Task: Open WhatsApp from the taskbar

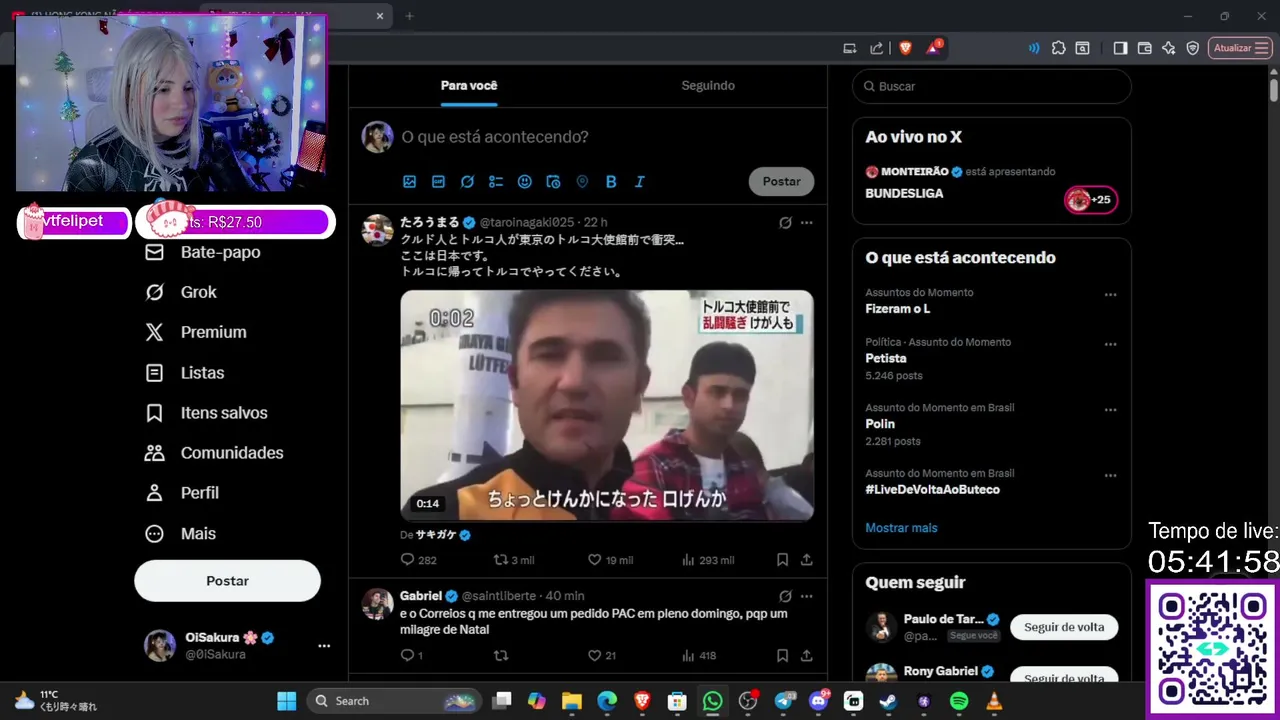Action: point(712,701)
